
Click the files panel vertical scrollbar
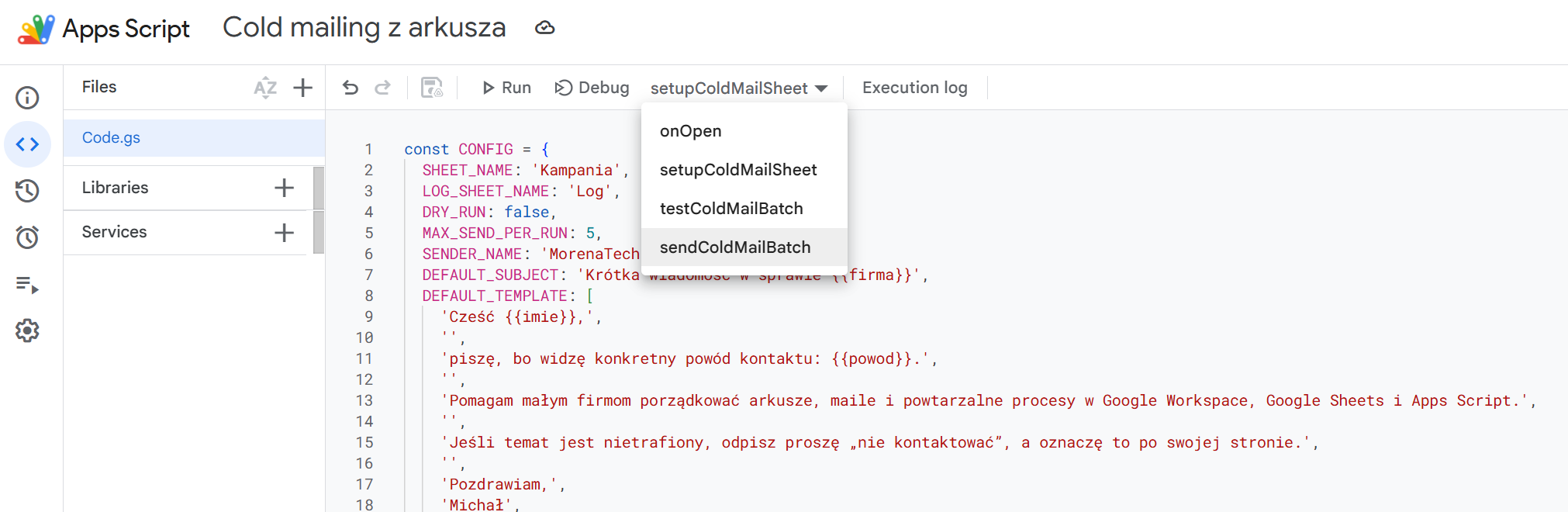click(x=319, y=210)
